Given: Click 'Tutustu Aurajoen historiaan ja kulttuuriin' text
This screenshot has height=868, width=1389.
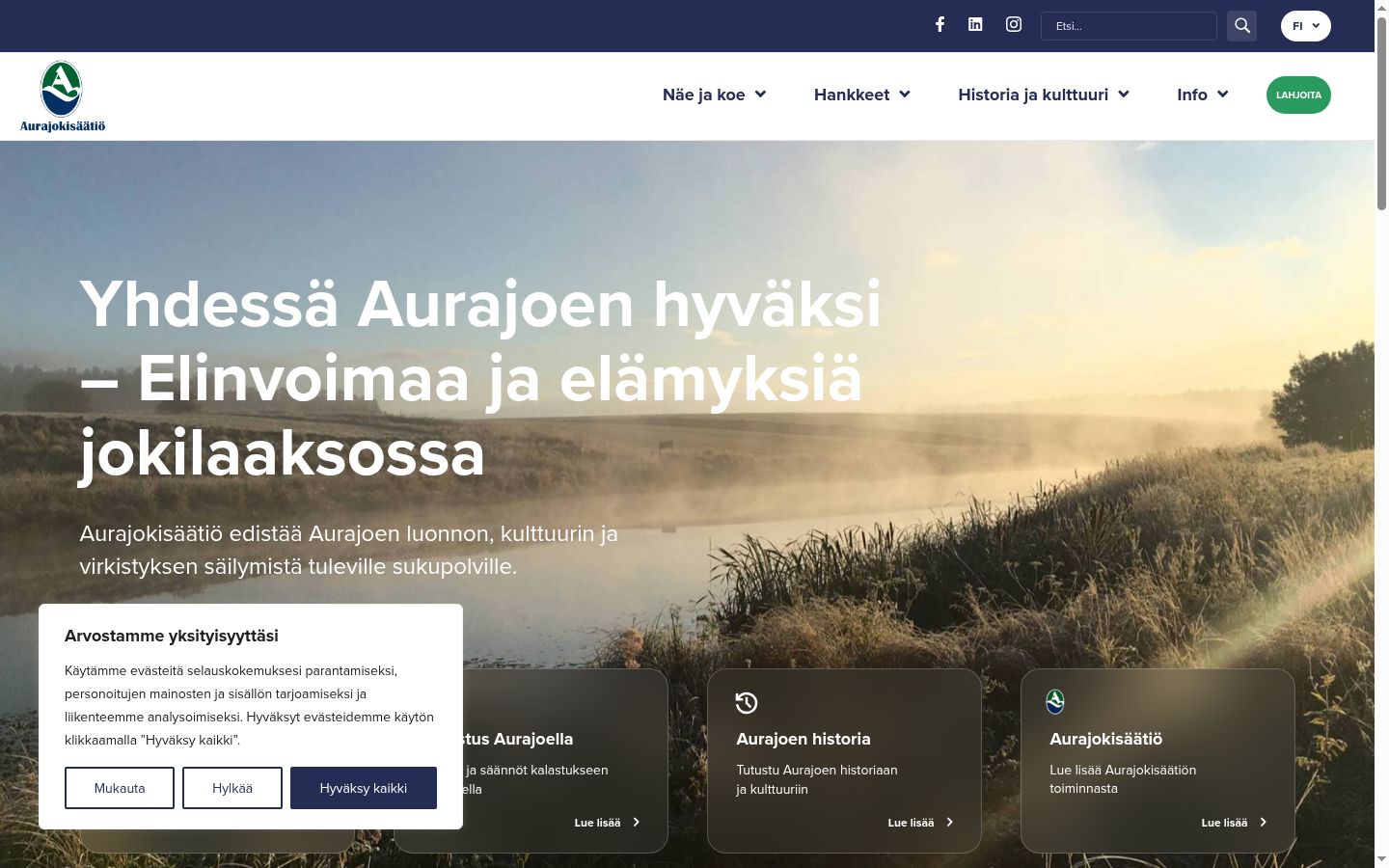Looking at the screenshot, I should coord(817,779).
